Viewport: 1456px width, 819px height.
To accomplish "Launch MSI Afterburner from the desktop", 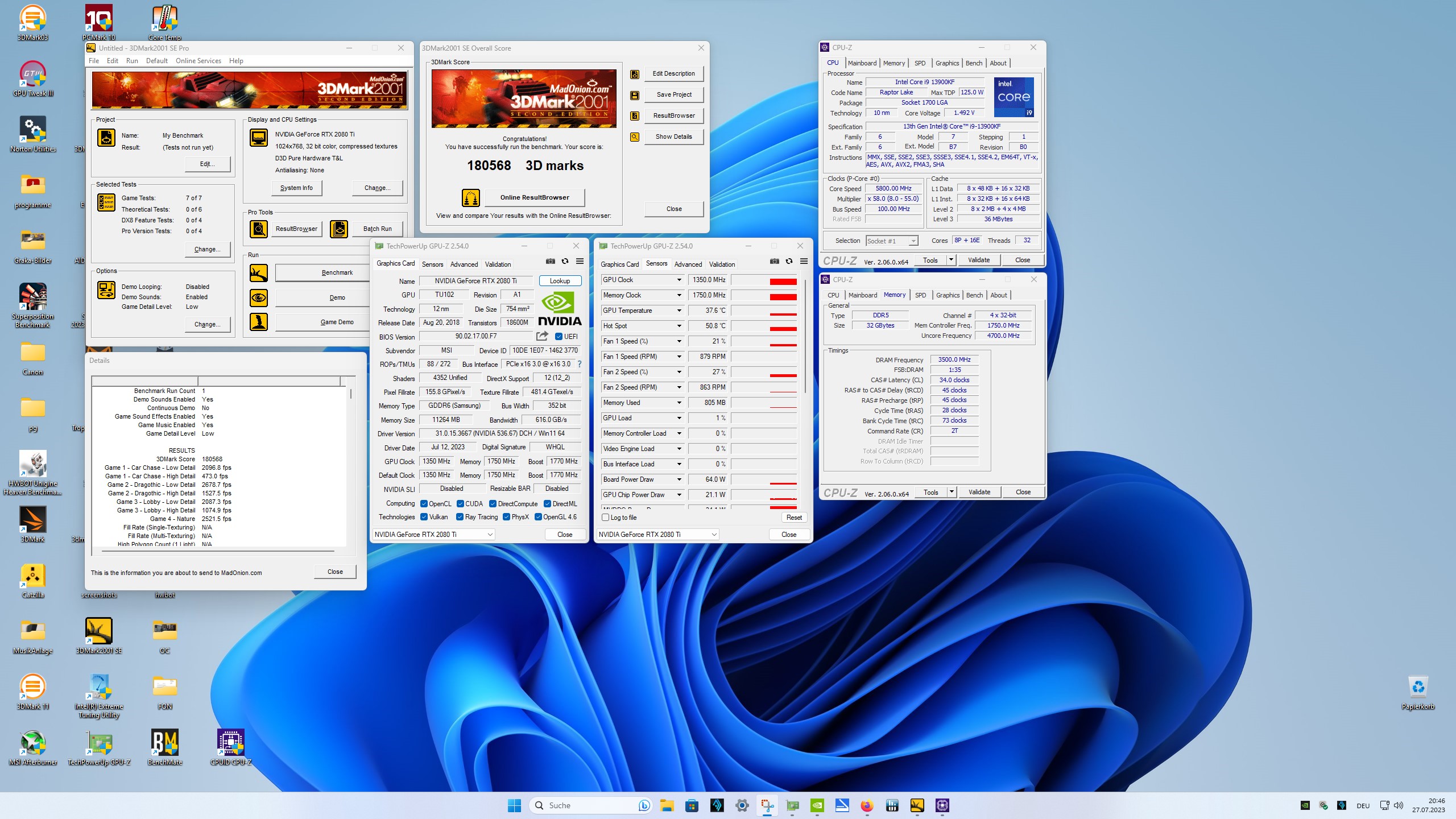I will [32, 747].
